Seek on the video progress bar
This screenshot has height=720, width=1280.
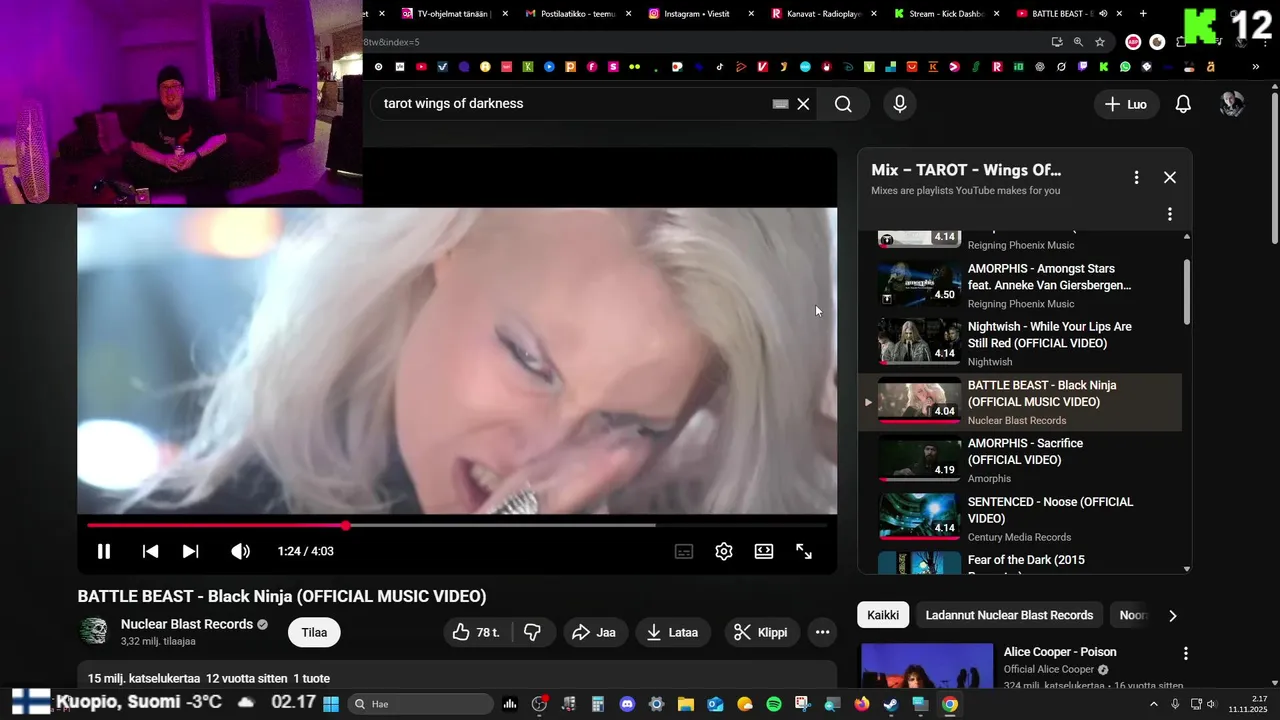[457, 525]
